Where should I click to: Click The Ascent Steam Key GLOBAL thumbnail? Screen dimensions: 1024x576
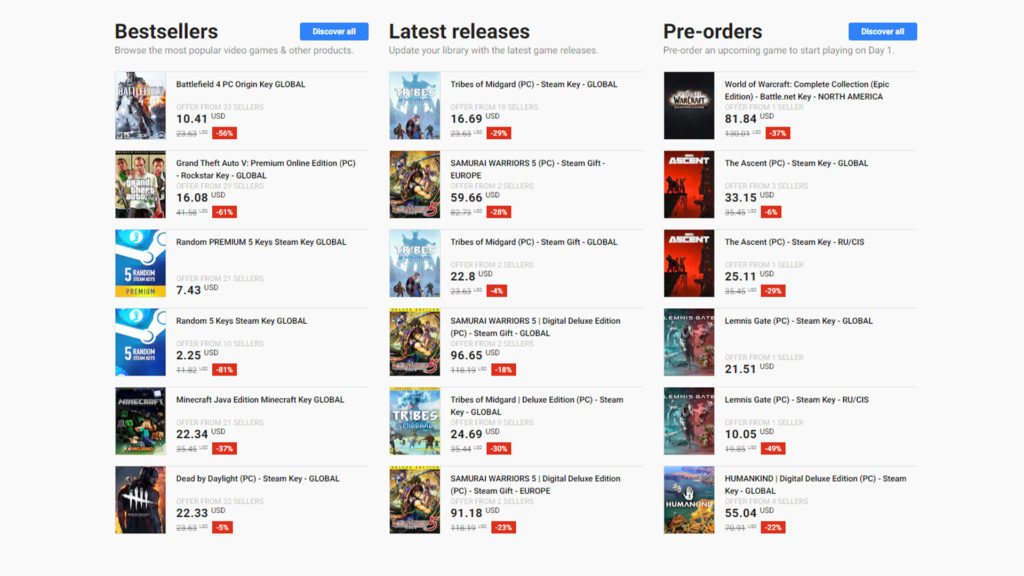[689, 185]
